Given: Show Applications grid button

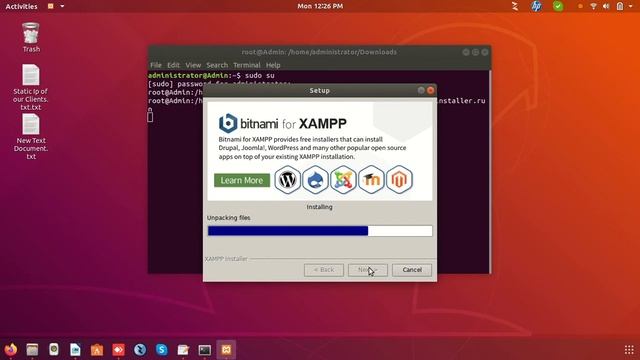Looking at the screenshot, I should tap(629, 350).
